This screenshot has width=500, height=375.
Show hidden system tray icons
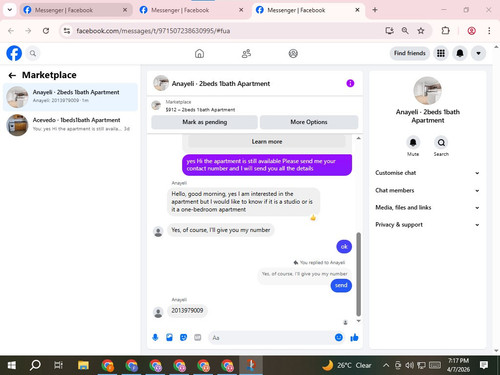386,365
